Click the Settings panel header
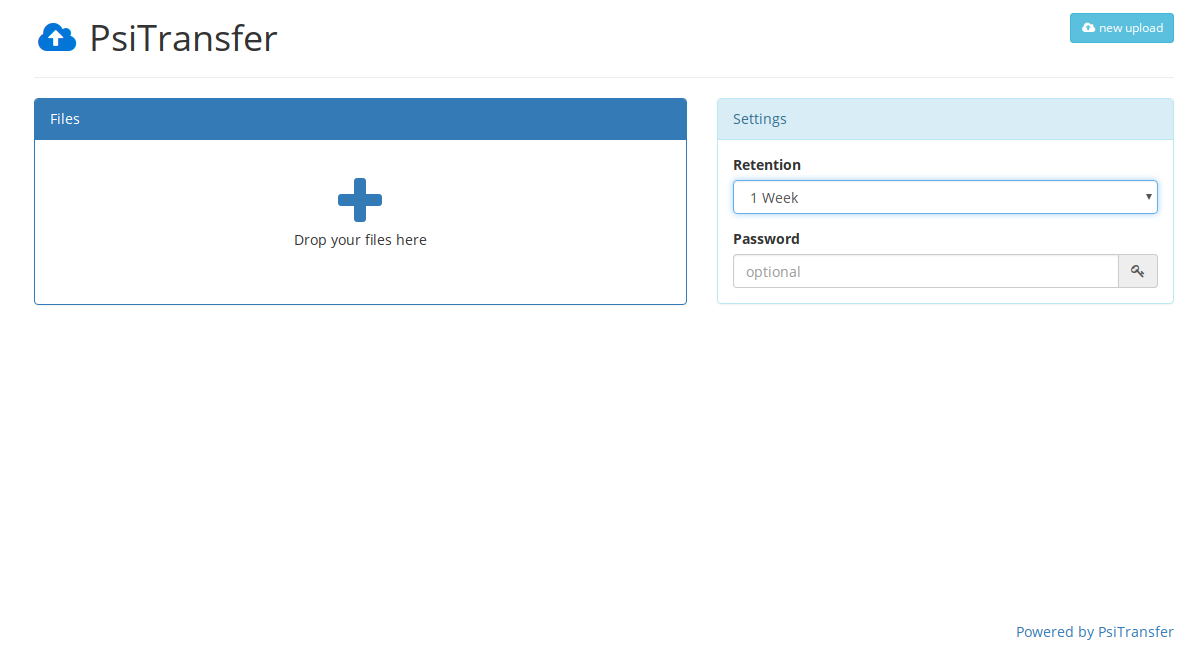The height and width of the screenshot is (652, 1204). [945, 119]
